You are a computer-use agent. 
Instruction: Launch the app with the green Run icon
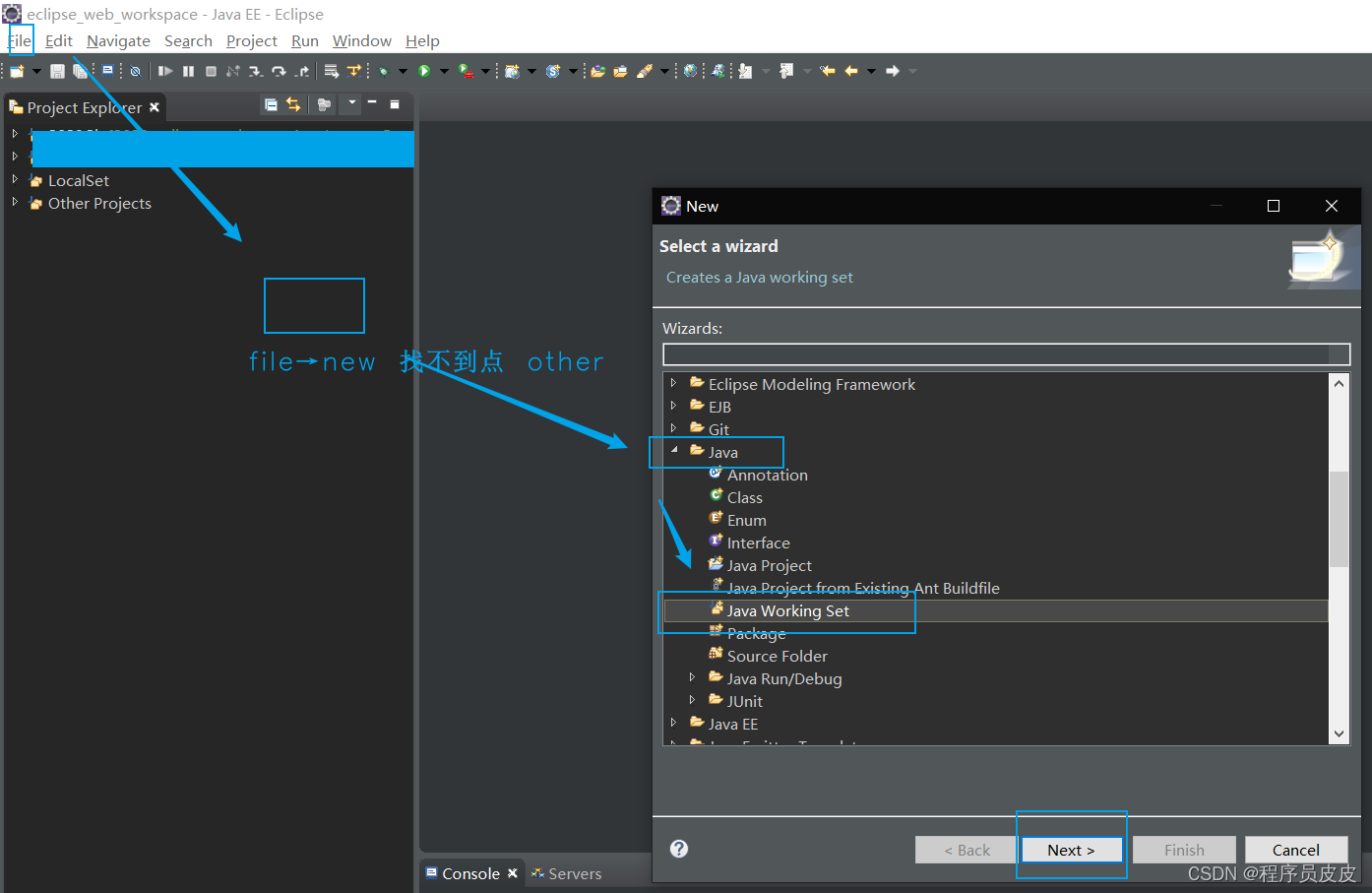coord(424,70)
